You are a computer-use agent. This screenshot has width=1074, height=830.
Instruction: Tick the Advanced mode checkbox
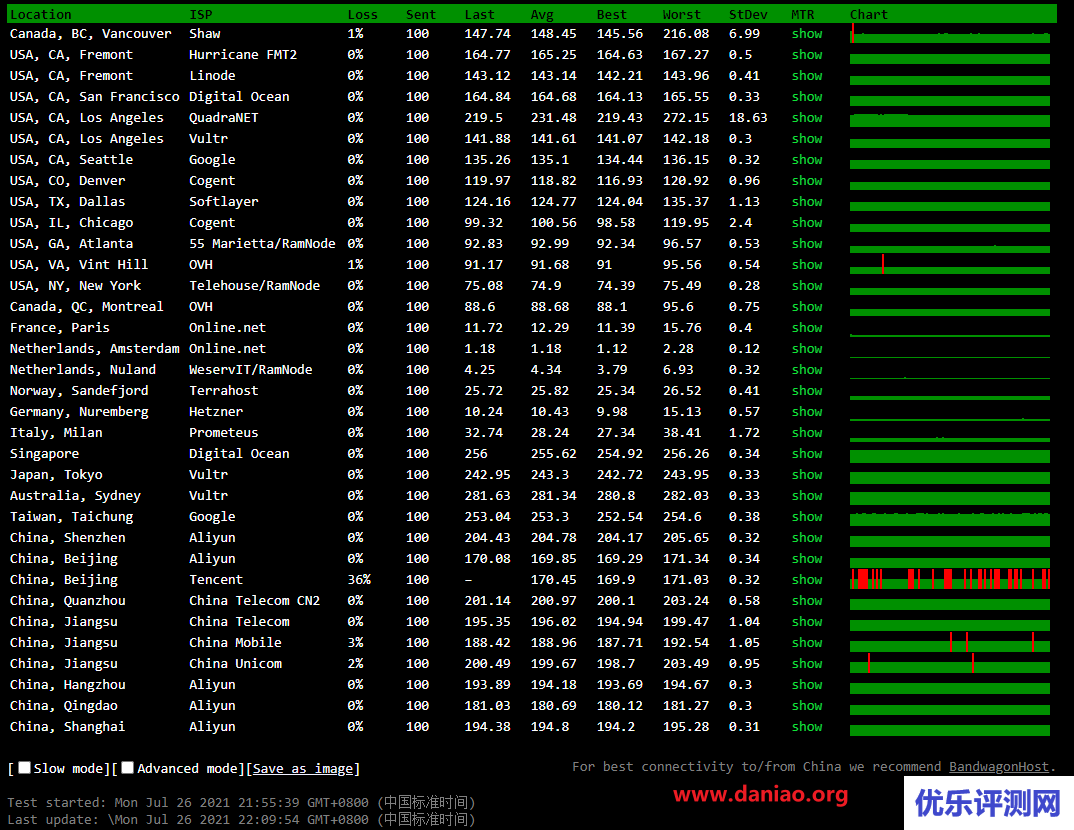point(127,768)
